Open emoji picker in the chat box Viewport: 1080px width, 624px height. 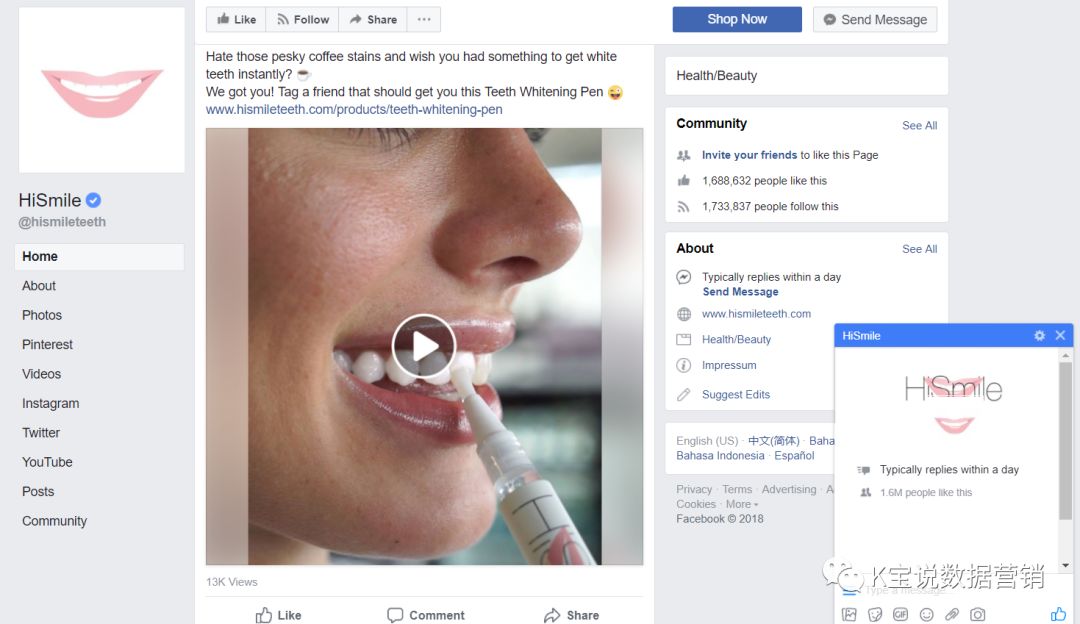tap(926, 614)
